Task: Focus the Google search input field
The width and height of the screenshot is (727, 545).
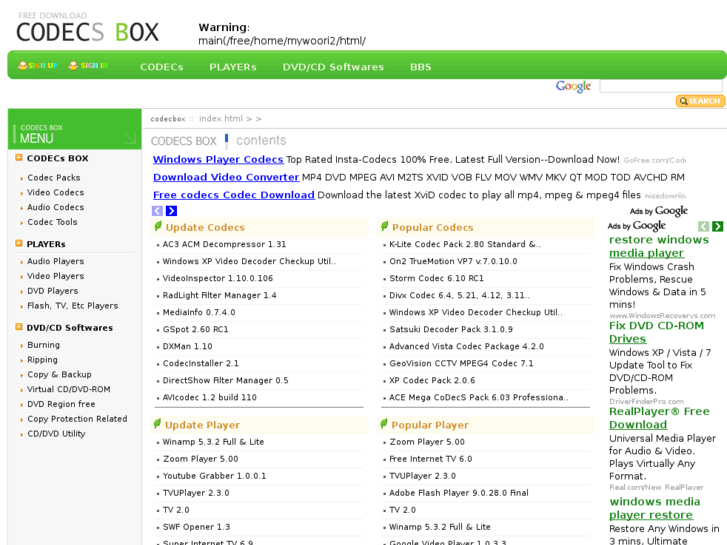Action: click(661, 86)
